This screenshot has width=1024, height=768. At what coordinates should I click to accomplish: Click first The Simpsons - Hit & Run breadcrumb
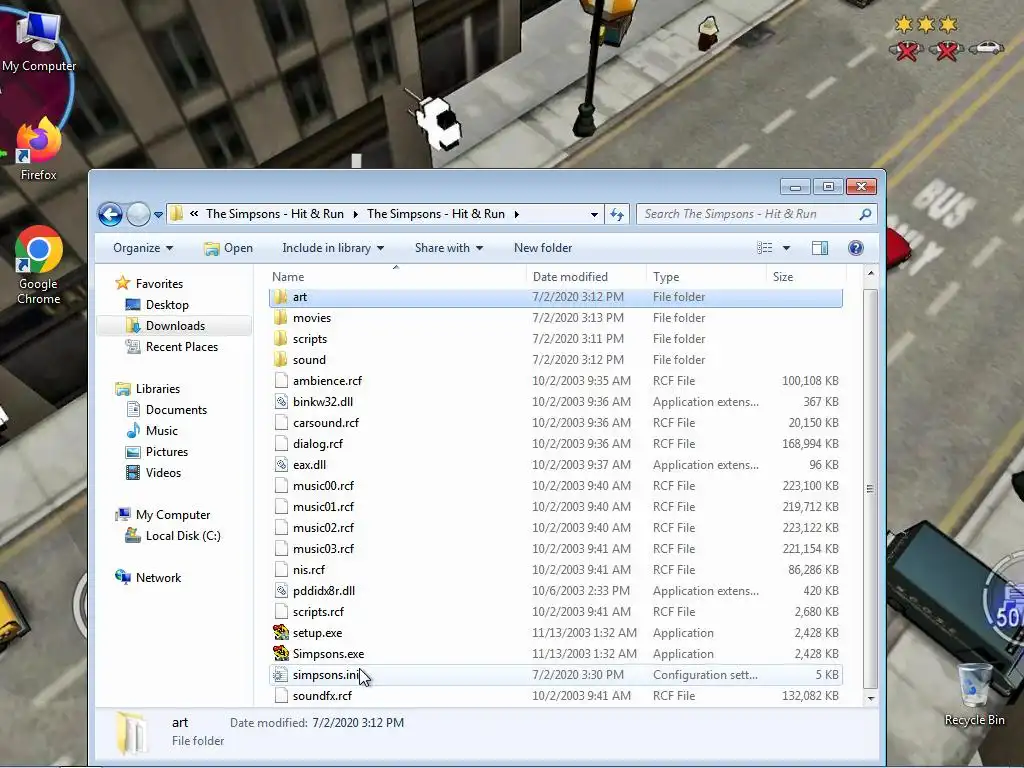click(274, 214)
